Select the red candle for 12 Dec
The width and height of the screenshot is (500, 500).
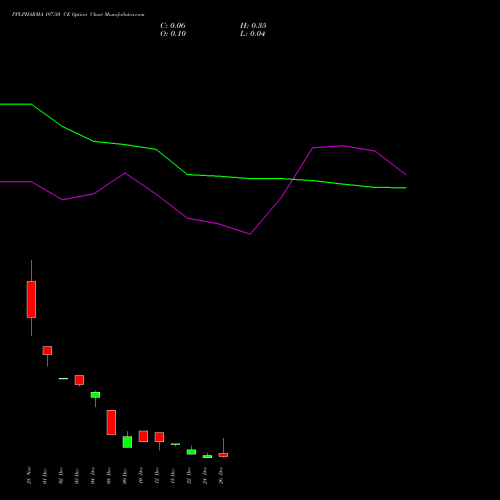click(159, 437)
